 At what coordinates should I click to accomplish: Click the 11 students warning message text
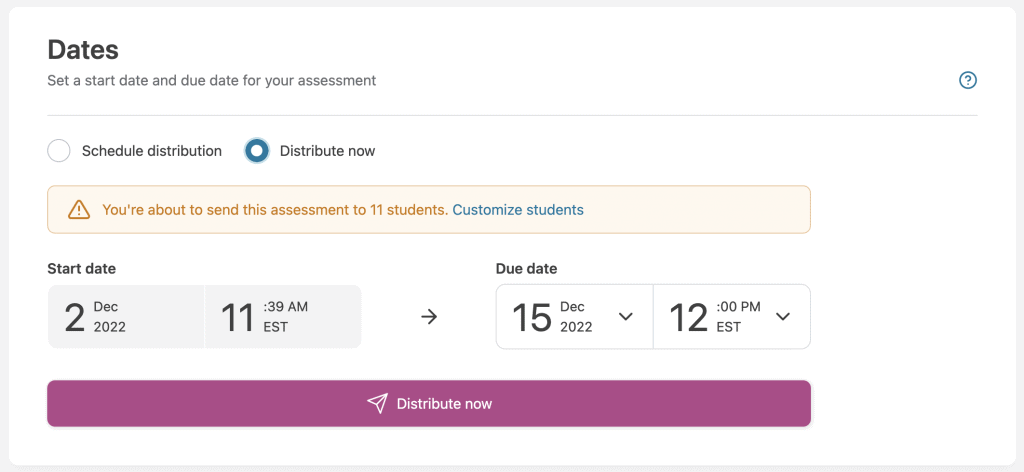[274, 210]
